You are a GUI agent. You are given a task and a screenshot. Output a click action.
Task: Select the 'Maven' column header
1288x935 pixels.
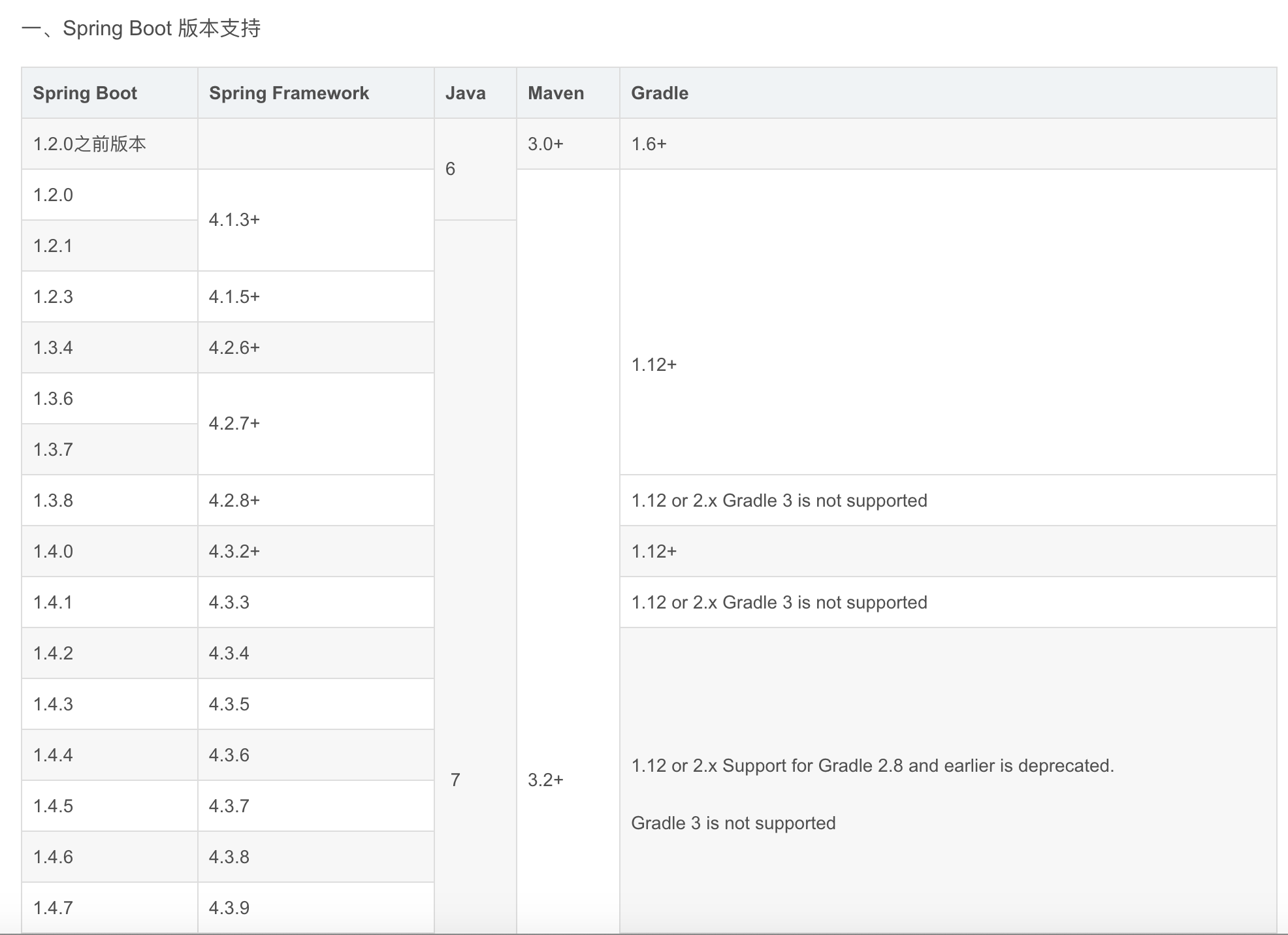point(568,93)
